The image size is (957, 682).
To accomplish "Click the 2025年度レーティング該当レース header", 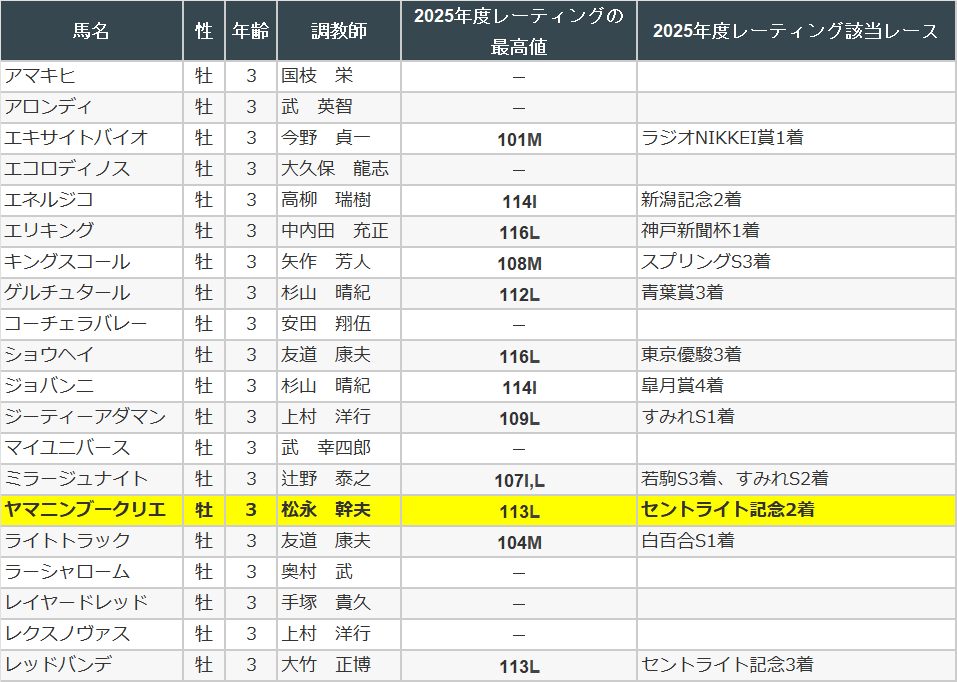I will click(x=795, y=31).
